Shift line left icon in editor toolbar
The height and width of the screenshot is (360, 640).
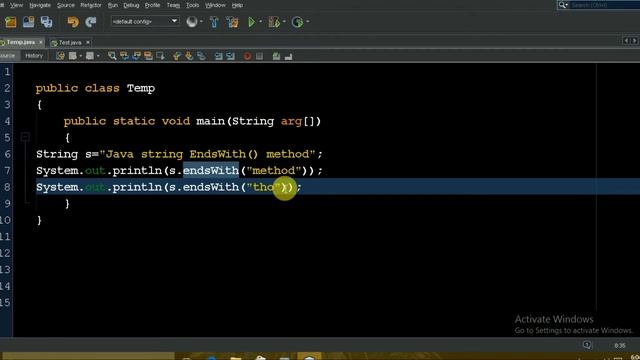218,56
